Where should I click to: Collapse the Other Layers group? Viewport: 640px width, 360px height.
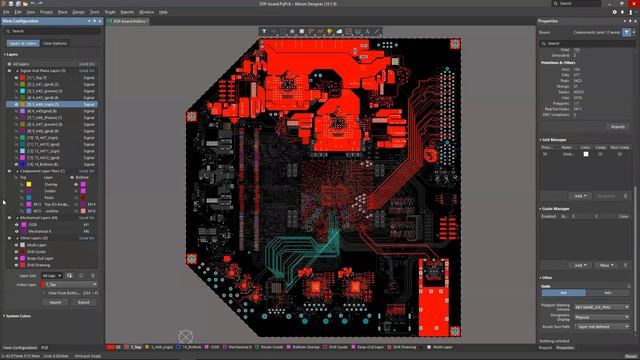pyautogui.click(x=17, y=238)
